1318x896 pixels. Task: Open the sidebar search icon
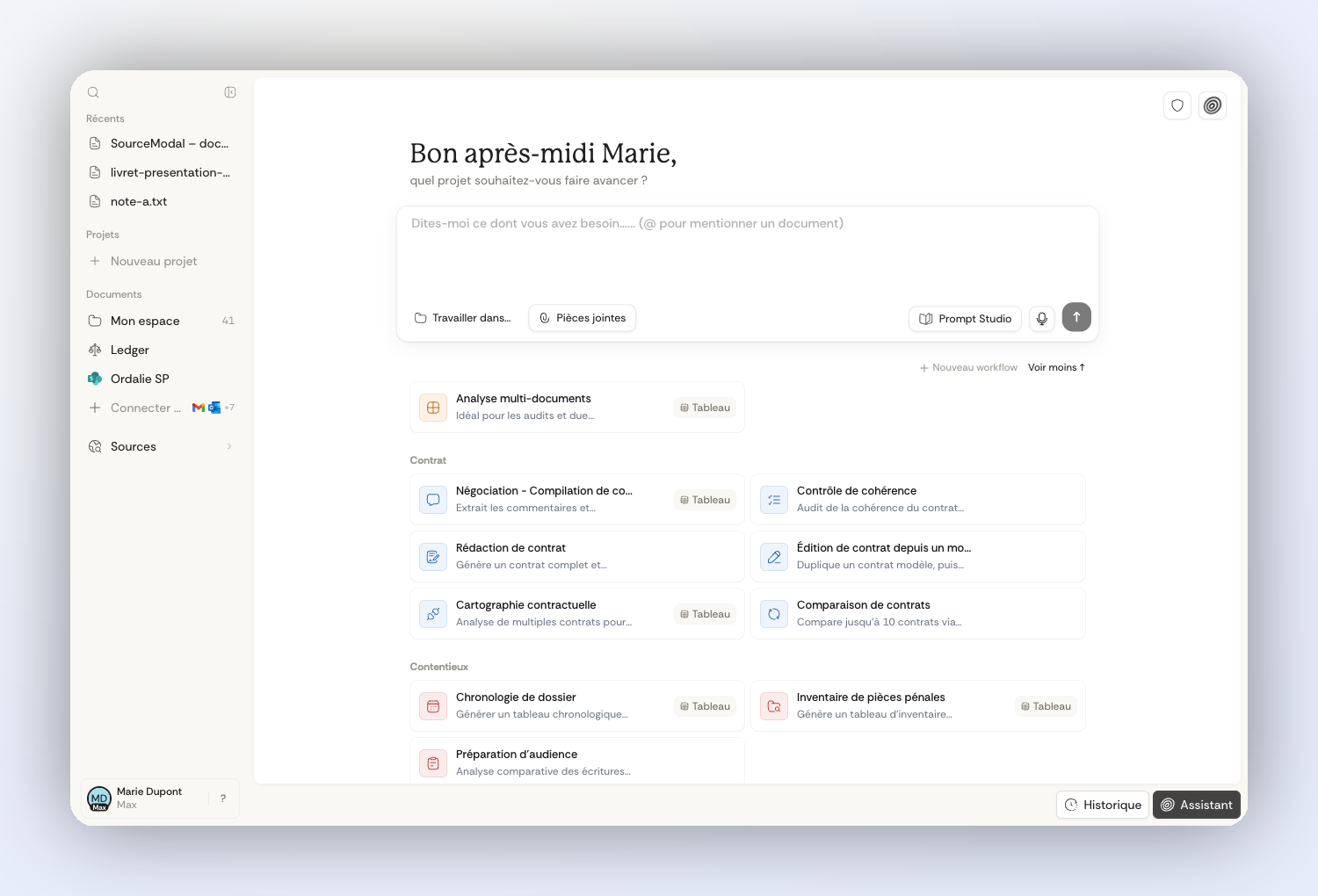pos(93,92)
